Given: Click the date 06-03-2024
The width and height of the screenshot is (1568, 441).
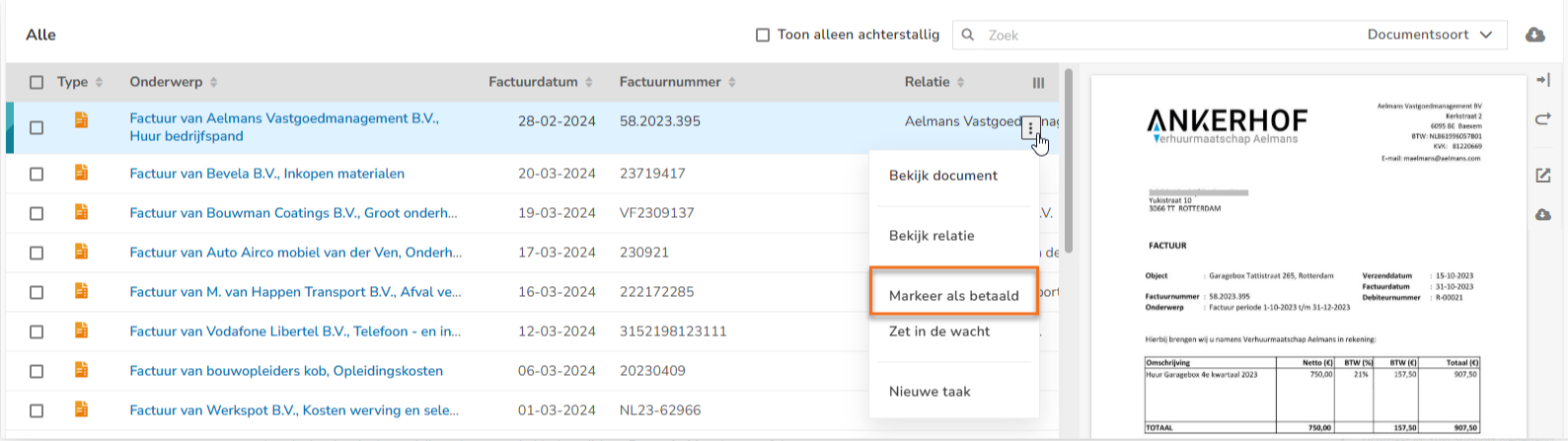Looking at the screenshot, I should pyautogui.click(x=557, y=371).
